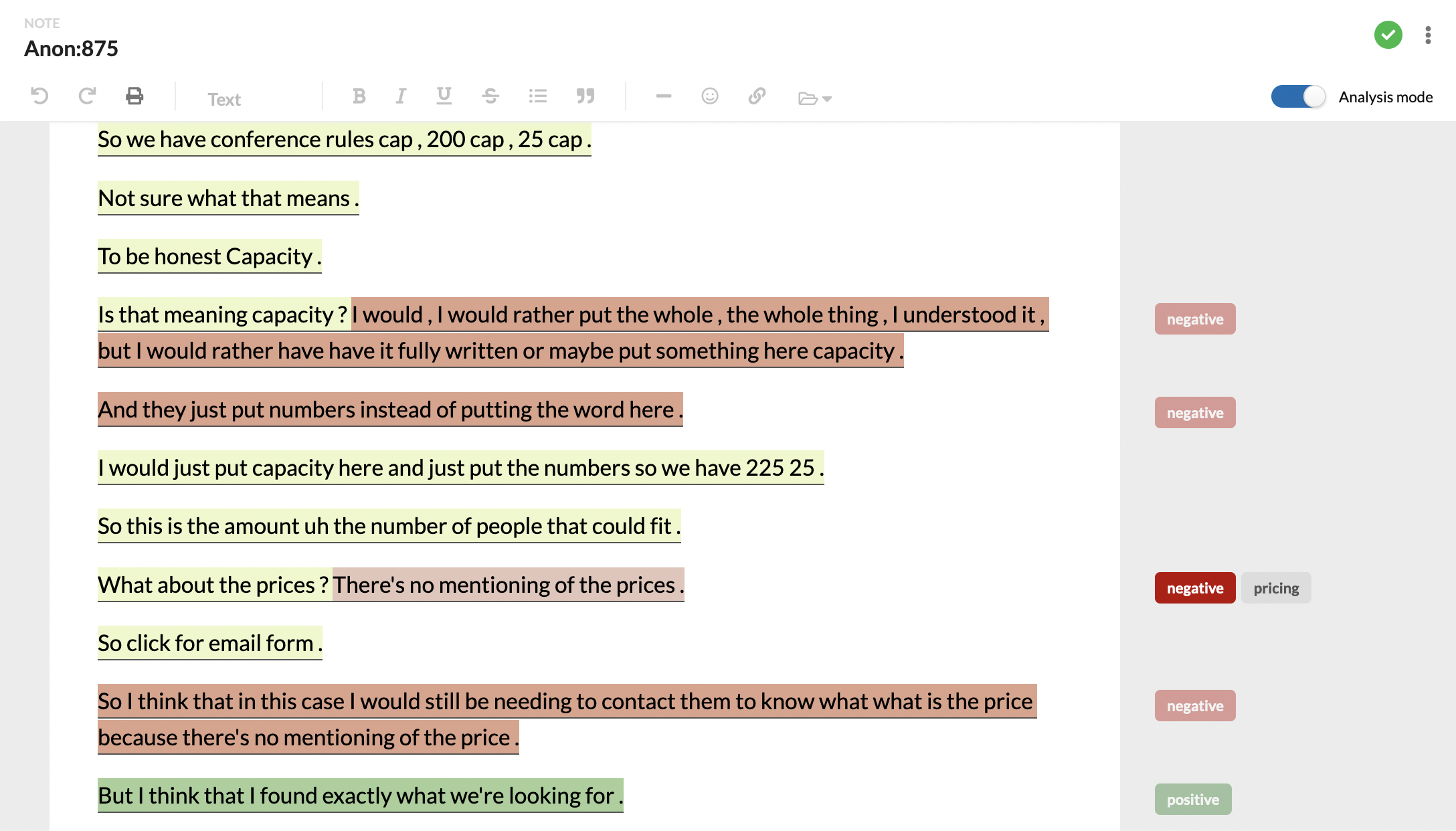Click the Italic formatting icon
Image resolution: width=1456 pixels, height=831 pixels.
[400, 97]
